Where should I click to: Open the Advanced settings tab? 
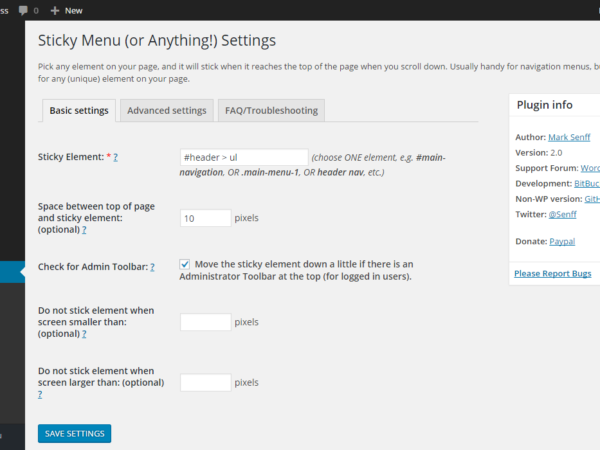(x=166, y=110)
